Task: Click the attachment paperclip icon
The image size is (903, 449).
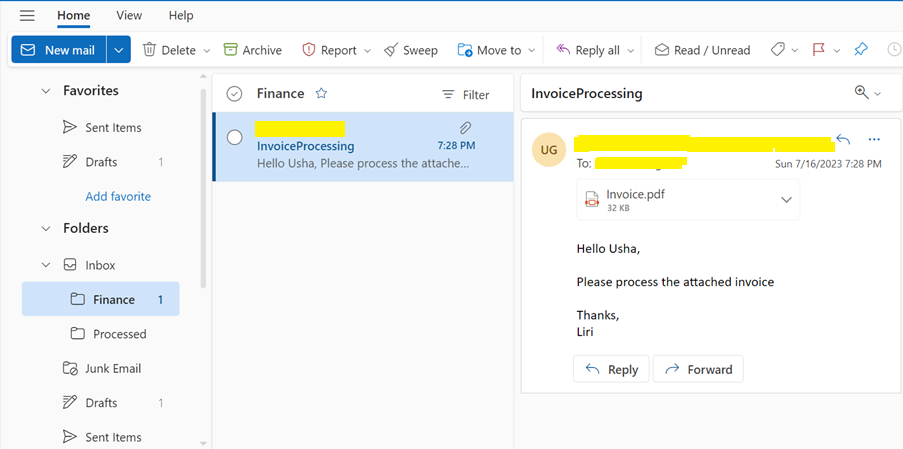Action: coord(465,128)
